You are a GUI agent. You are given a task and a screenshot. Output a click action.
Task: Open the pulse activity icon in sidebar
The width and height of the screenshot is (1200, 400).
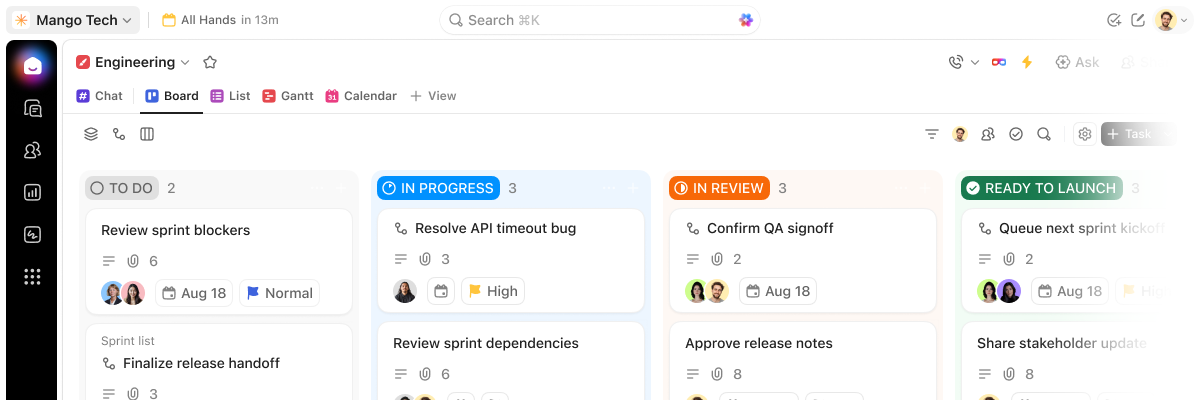pyautogui.click(x=32, y=235)
